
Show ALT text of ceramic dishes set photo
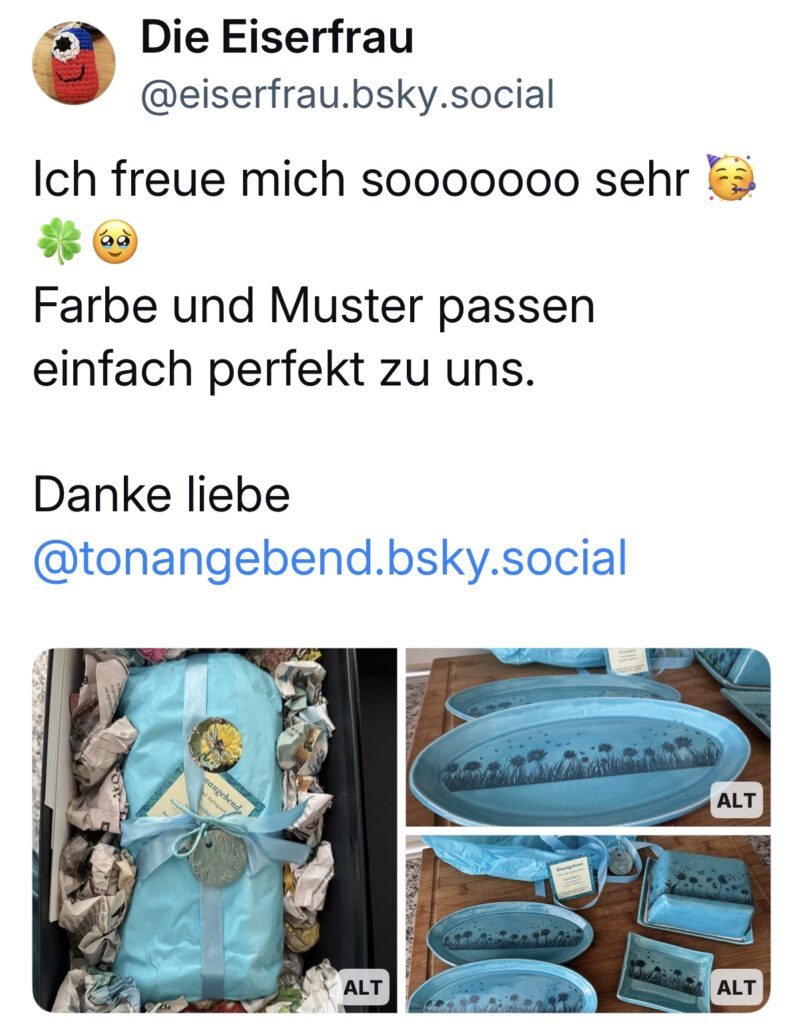(x=736, y=987)
